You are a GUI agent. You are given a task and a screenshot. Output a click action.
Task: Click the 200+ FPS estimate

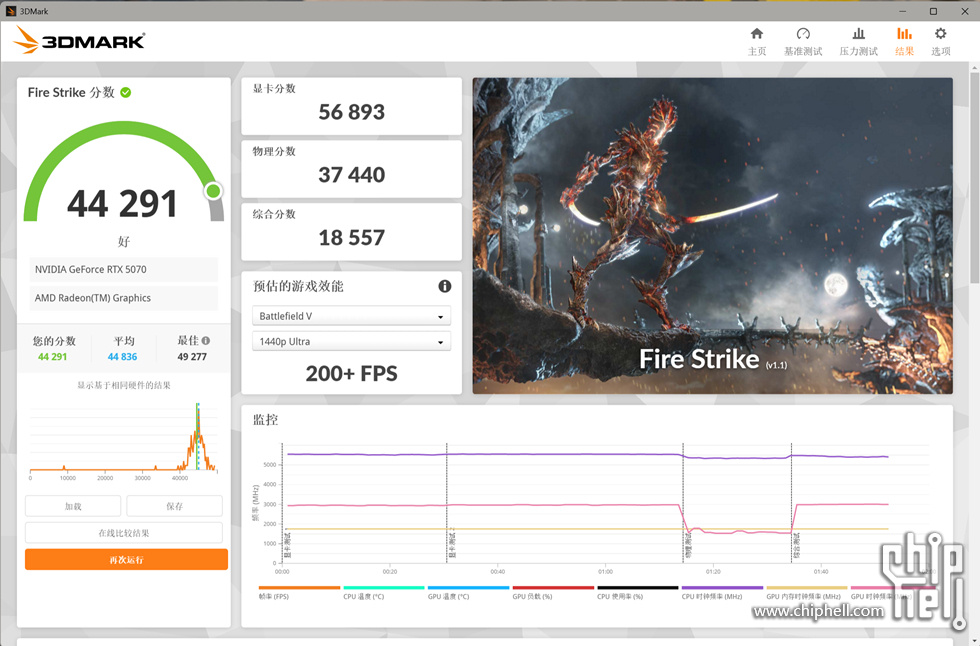[351, 374]
